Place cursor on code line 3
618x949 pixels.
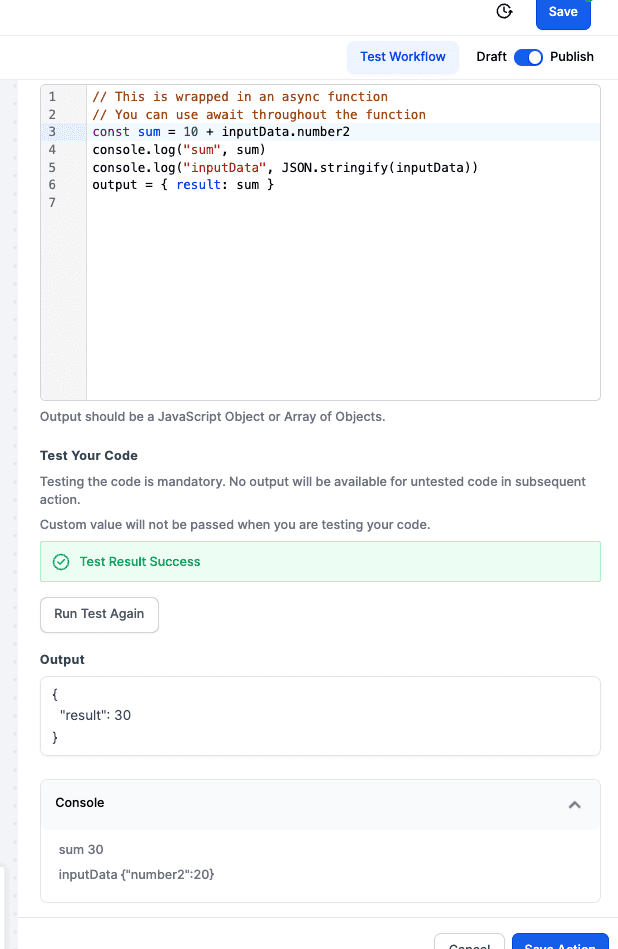click(x=343, y=132)
